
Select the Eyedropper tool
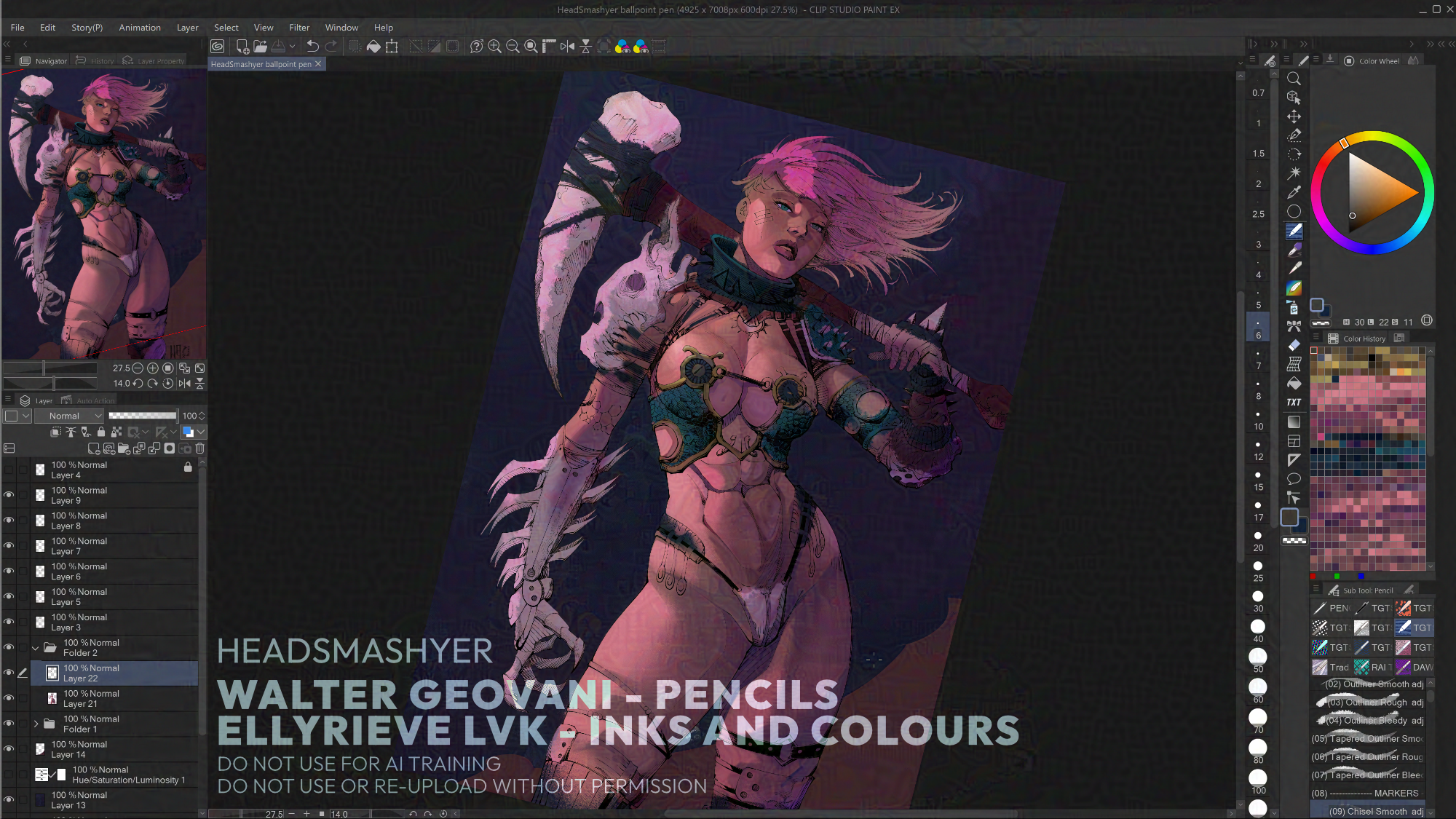(1294, 192)
